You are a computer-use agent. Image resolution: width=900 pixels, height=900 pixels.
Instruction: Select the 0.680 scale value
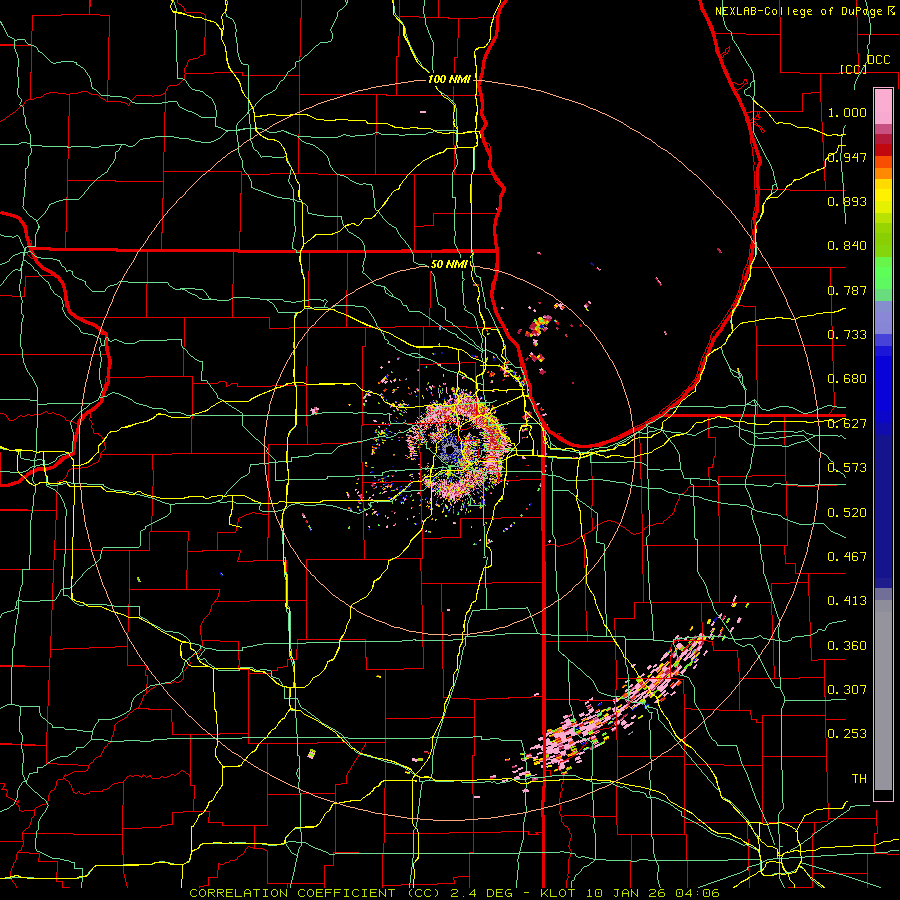pyautogui.click(x=847, y=379)
